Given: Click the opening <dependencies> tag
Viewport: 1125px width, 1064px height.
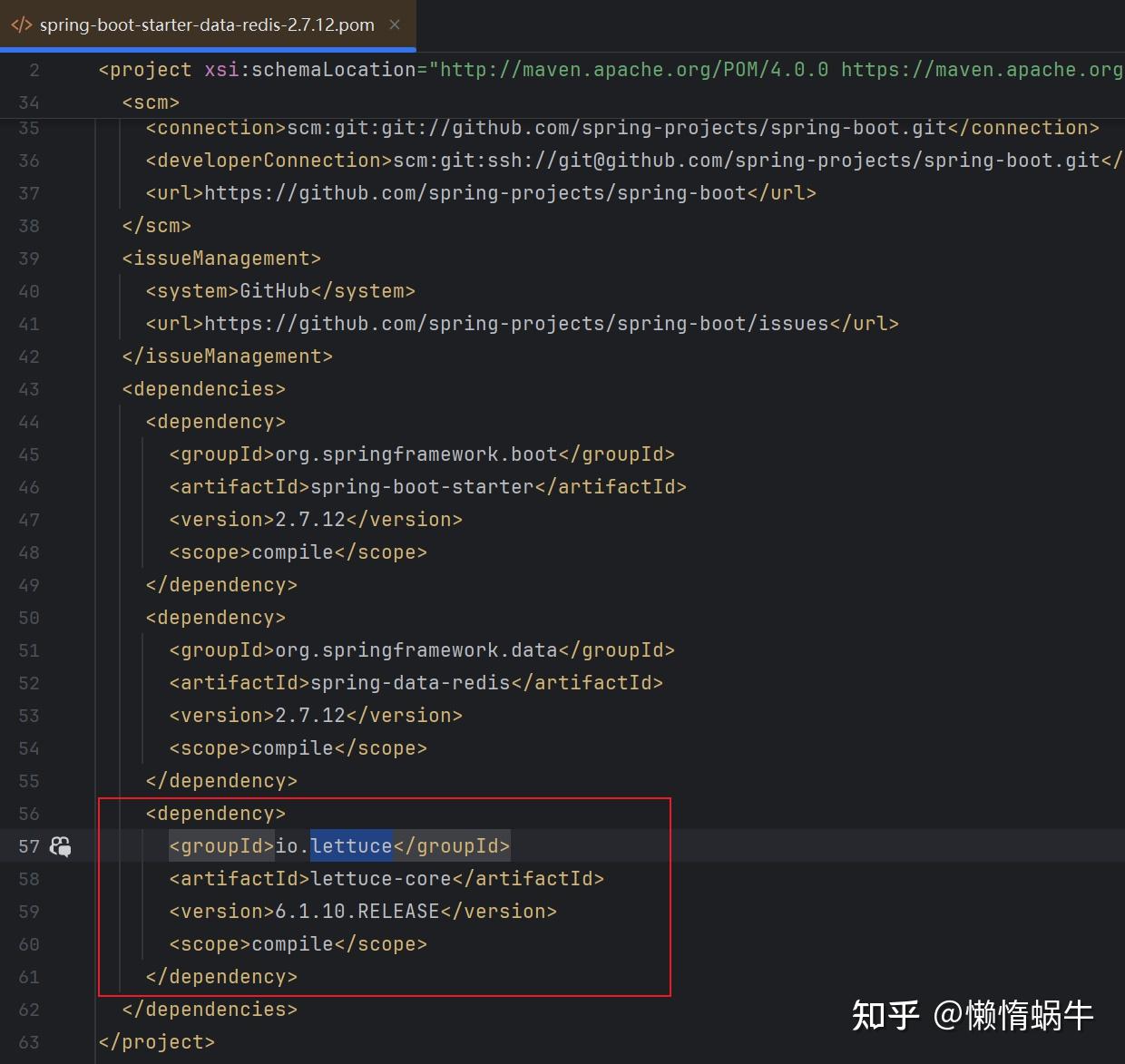Looking at the screenshot, I should [204, 389].
